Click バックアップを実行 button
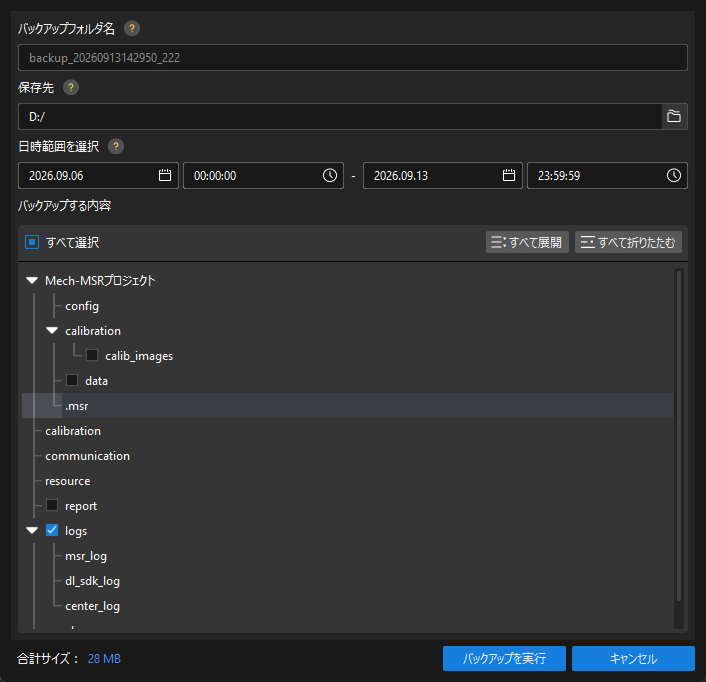706x682 pixels. coord(504,659)
